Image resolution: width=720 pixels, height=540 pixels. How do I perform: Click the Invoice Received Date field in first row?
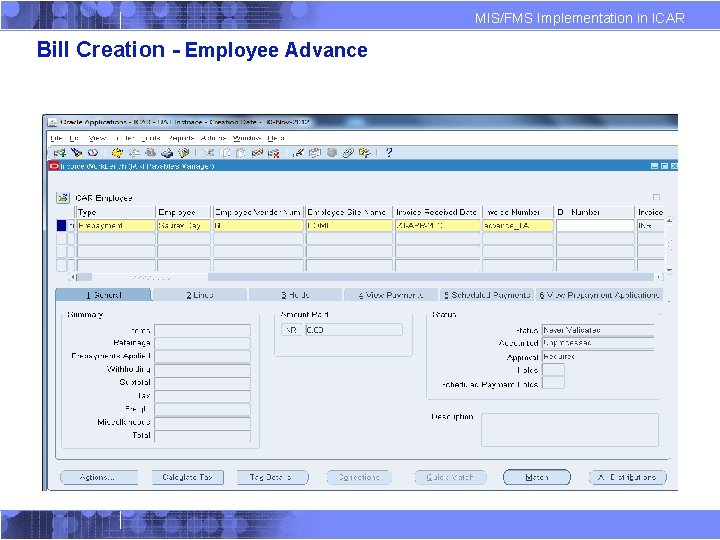point(438,225)
